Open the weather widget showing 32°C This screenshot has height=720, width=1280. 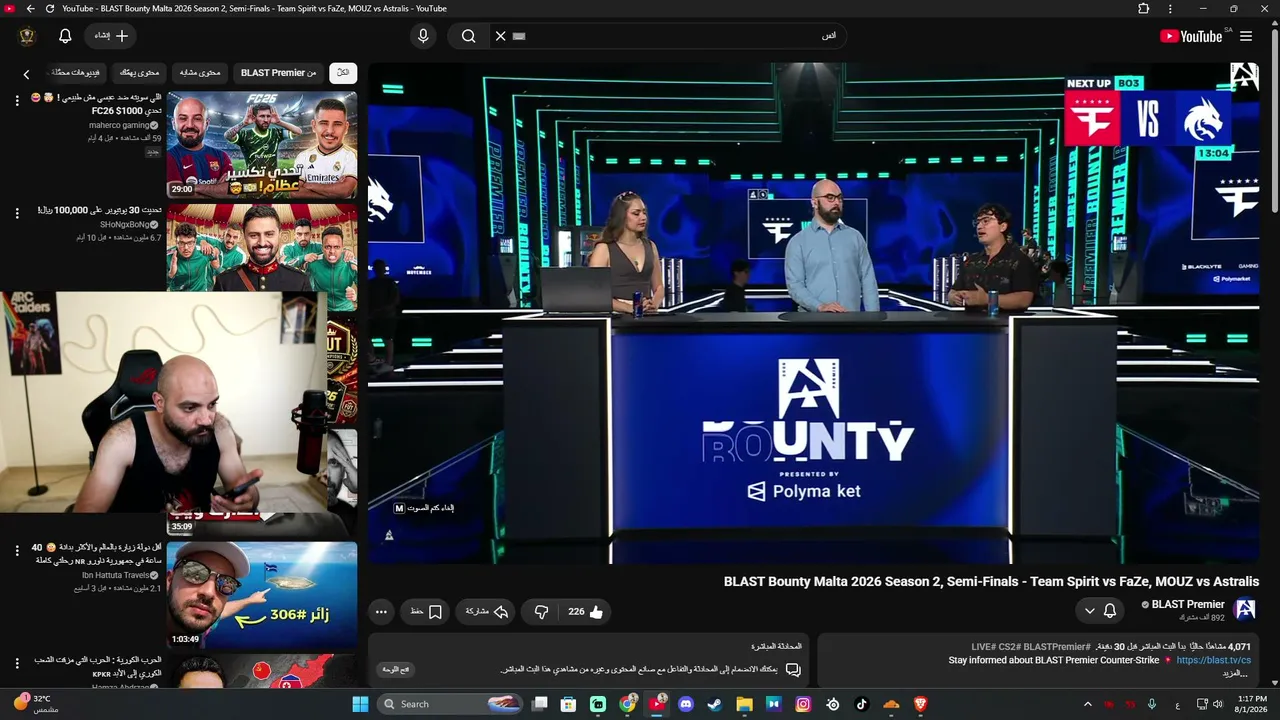(34, 703)
